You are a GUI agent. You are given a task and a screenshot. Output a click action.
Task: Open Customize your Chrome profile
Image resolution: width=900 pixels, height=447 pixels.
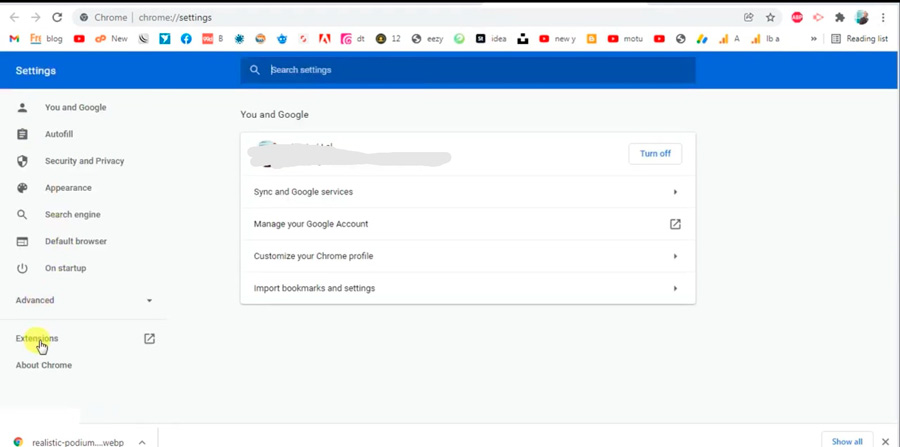click(468, 256)
